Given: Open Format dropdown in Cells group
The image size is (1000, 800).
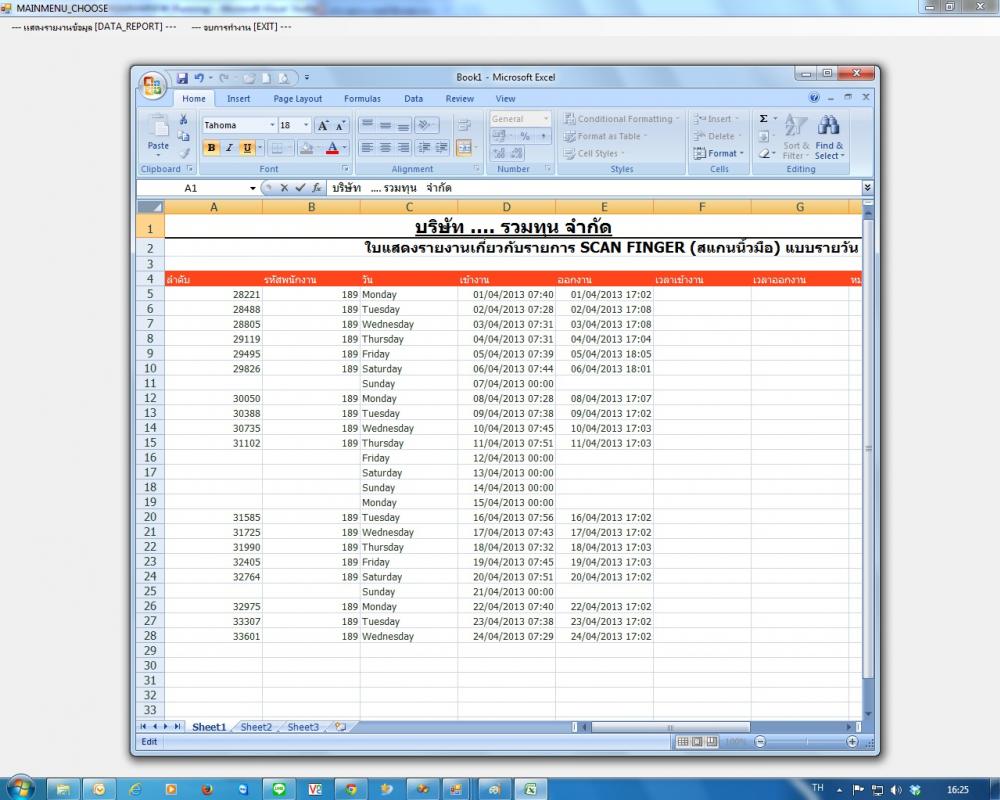Looking at the screenshot, I should pyautogui.click(x=718, y=154).
